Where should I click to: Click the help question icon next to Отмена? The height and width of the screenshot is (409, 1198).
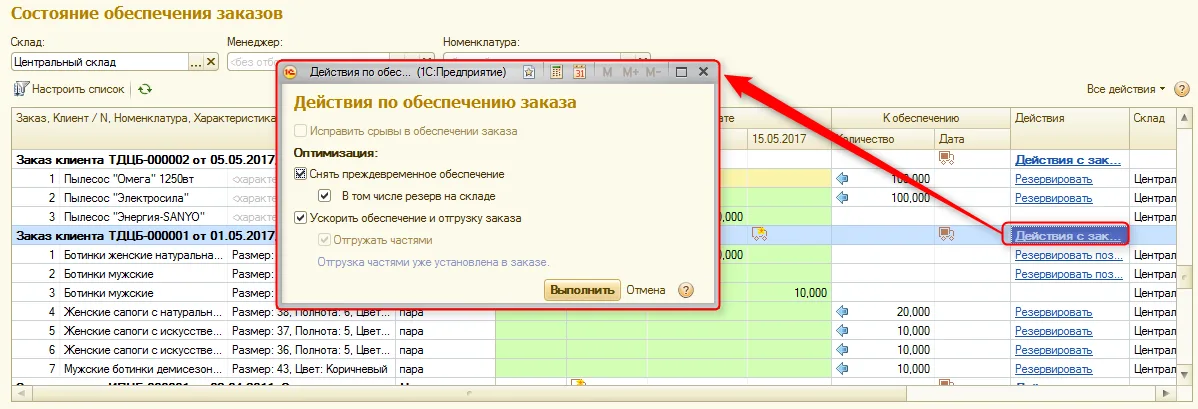686,290
